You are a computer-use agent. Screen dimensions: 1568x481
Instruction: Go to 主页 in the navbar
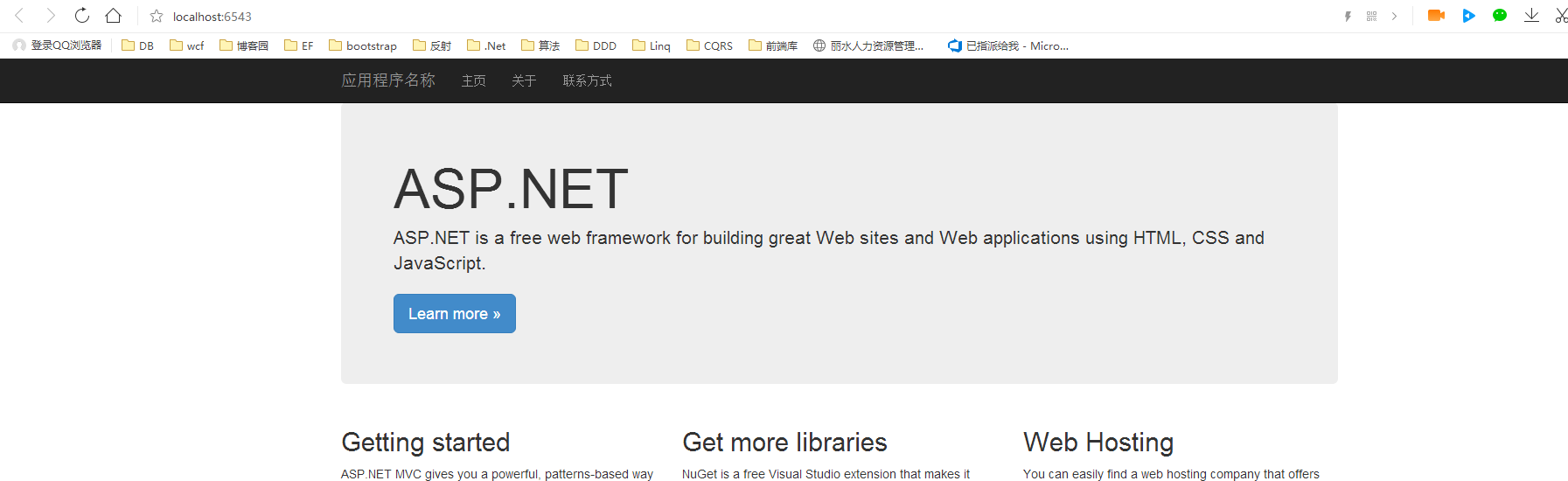(473, 80)
